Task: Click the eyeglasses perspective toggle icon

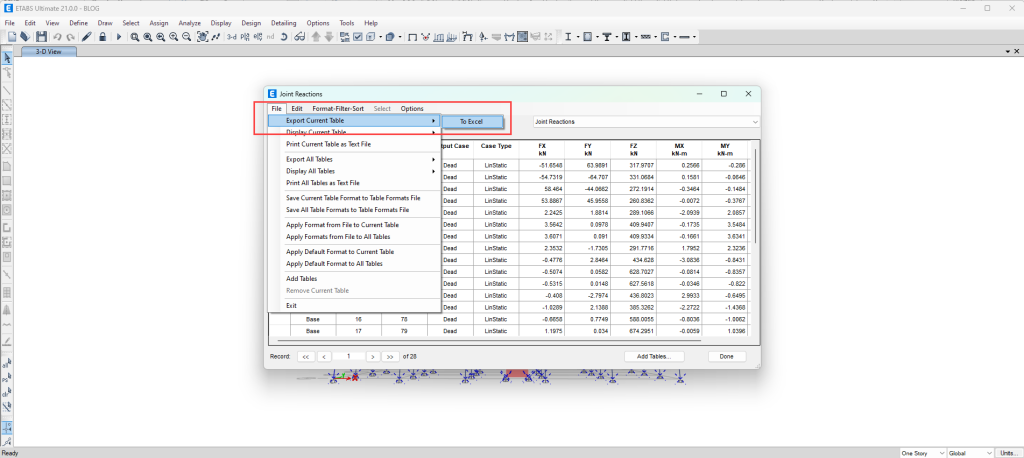Action: [x=300, y=37]
